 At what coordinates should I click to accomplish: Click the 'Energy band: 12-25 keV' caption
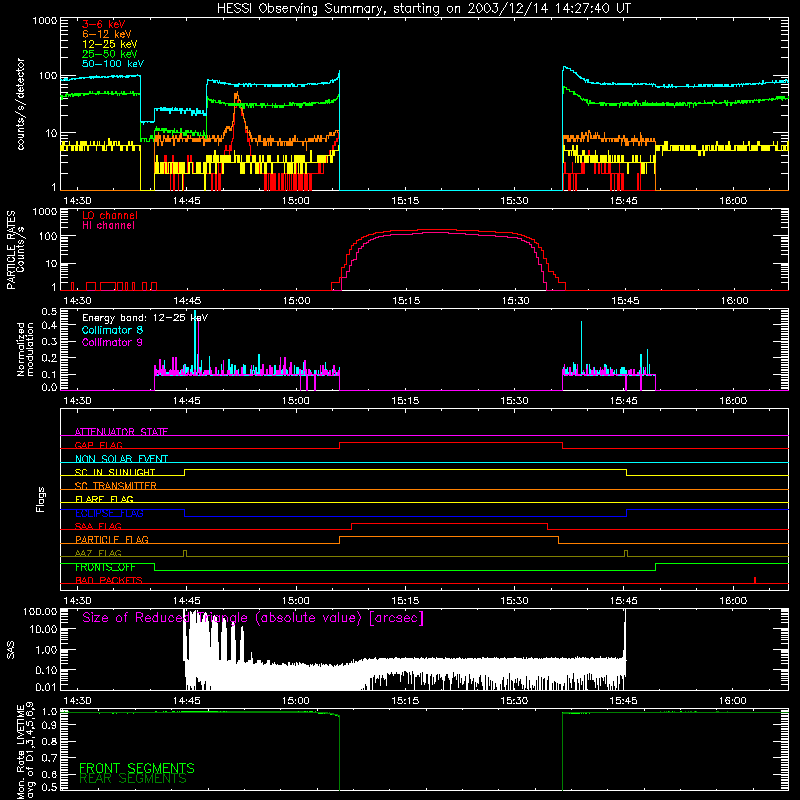point(145,318)
